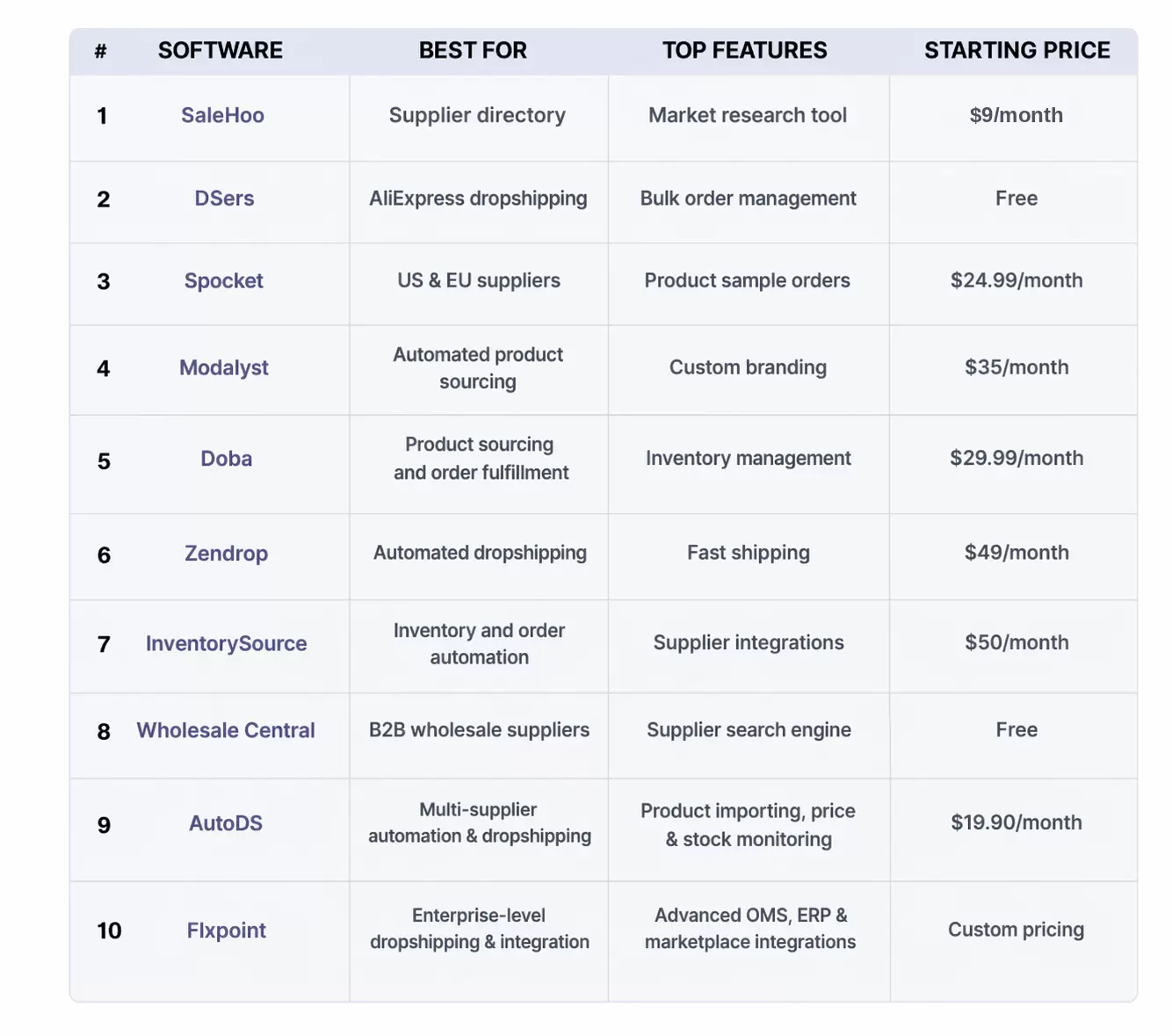Click the $19.90/month price cell
Viewport: 1172px width, 1036px height.
click(1016, 822)
